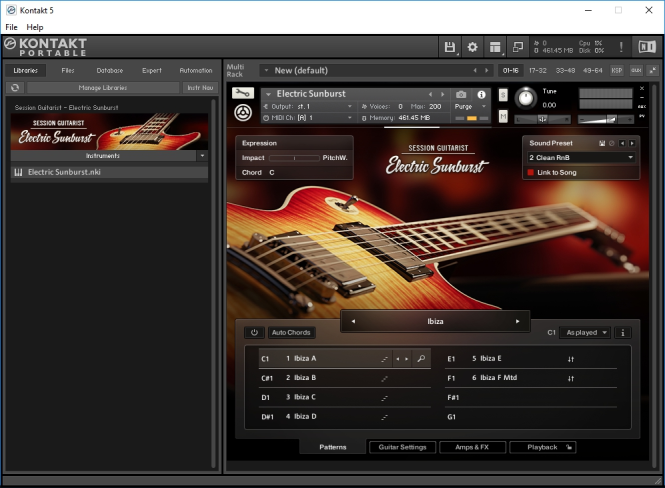Open the Output st. 1 dropdown

308,106
